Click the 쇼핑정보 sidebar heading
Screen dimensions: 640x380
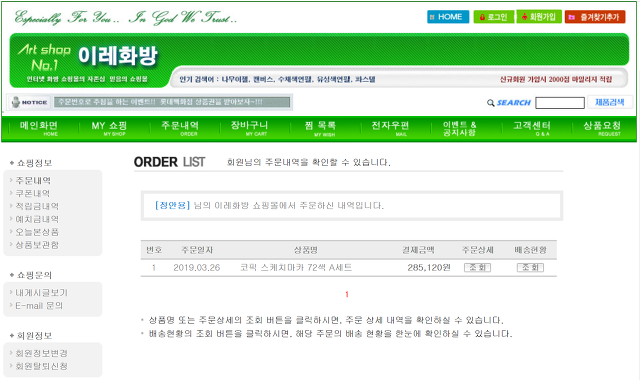point(34,163)
